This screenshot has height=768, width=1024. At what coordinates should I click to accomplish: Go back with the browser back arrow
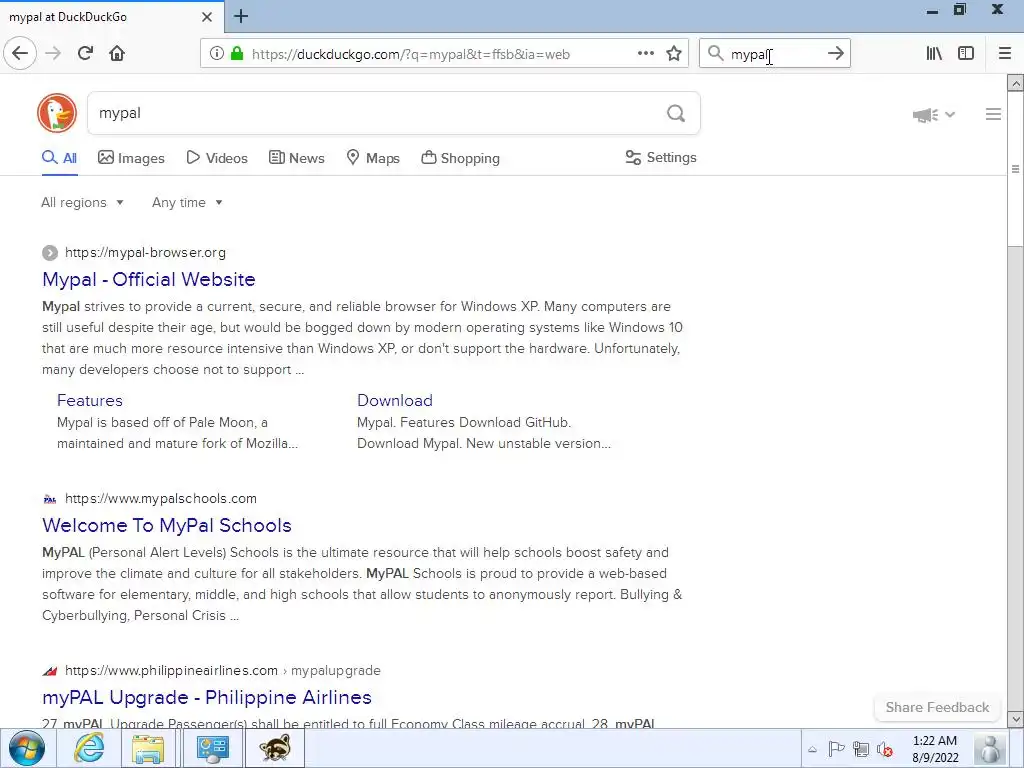point(20,54)
